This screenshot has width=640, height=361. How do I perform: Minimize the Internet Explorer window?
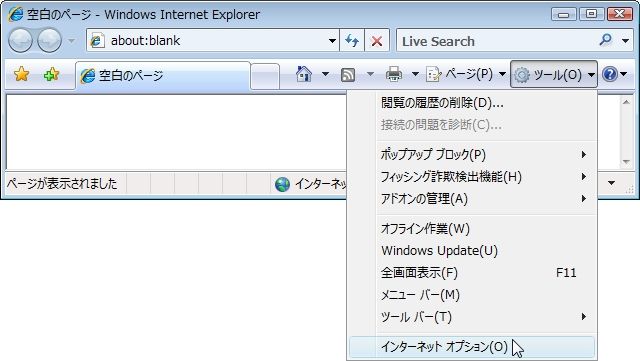563,14
